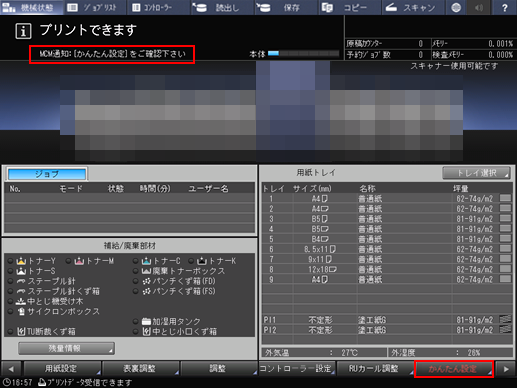
Task: Click the トナーC toner icon
Action: tap(147, 261)
